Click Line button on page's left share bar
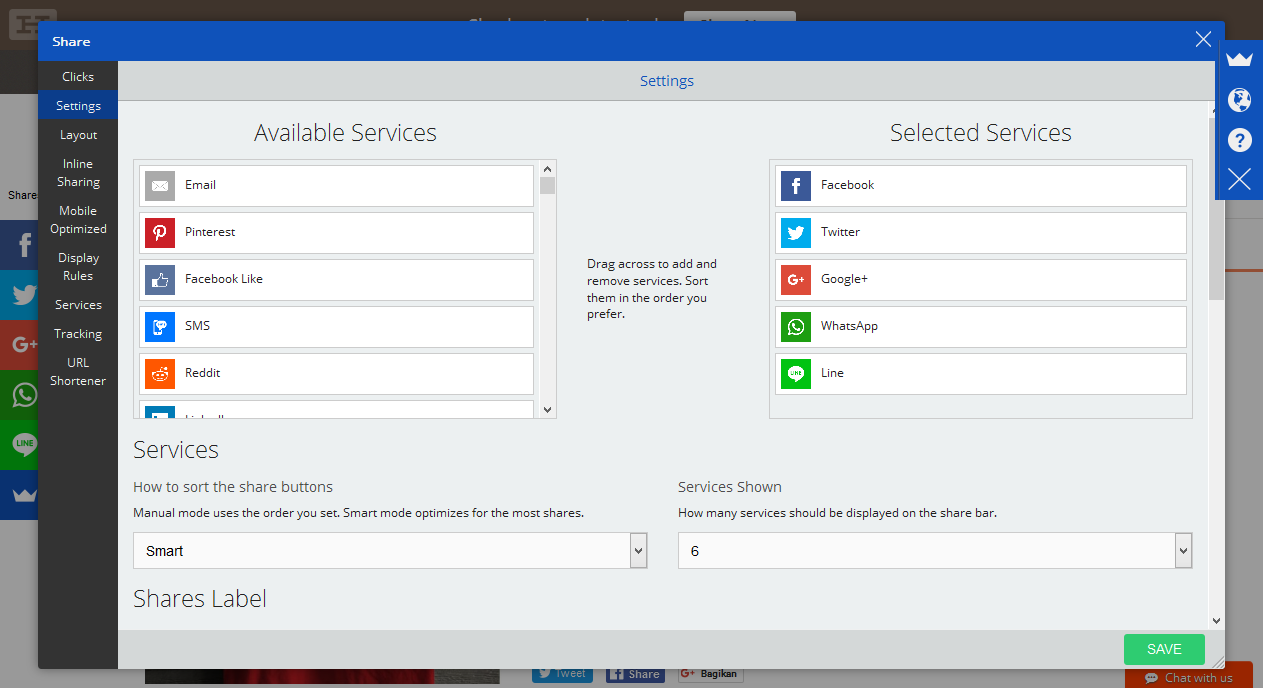The height and width of the screenshot is (688, 1263). (19, 445)
